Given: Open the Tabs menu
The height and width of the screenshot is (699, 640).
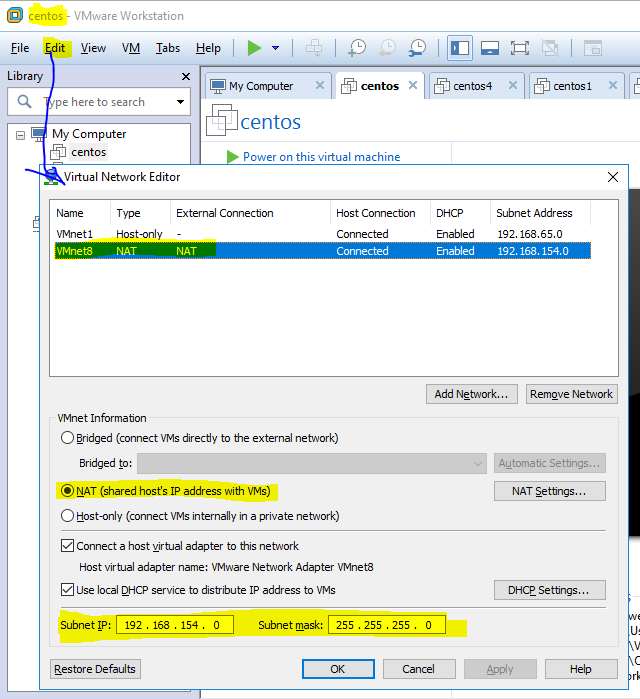Looking at the screenshot, I should pos(168,48).
